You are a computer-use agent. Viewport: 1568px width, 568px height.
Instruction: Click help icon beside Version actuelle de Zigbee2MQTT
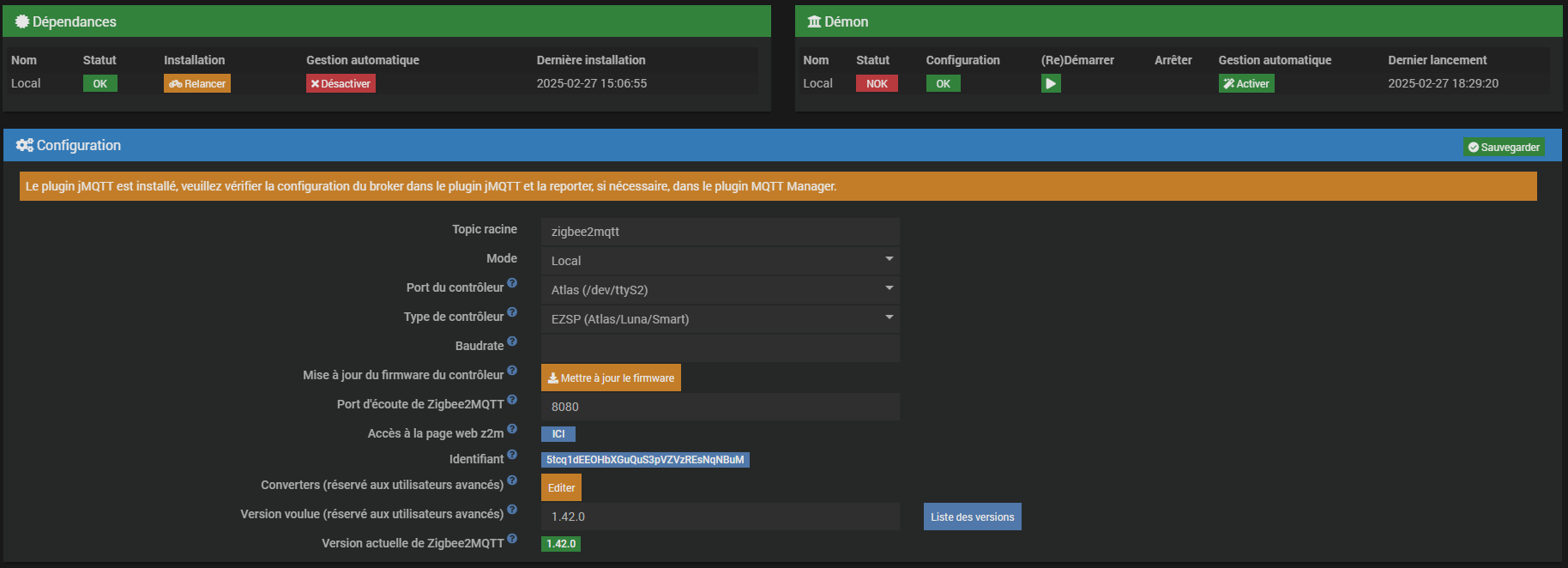512,539
